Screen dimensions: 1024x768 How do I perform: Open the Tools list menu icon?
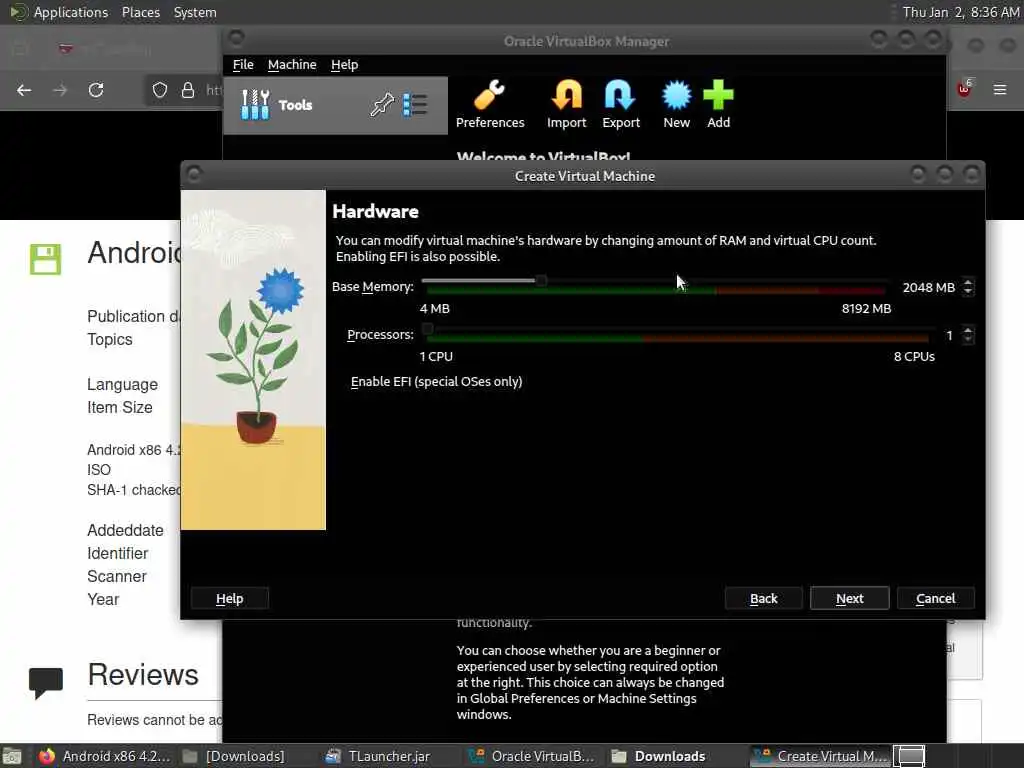tap(415, 104)
